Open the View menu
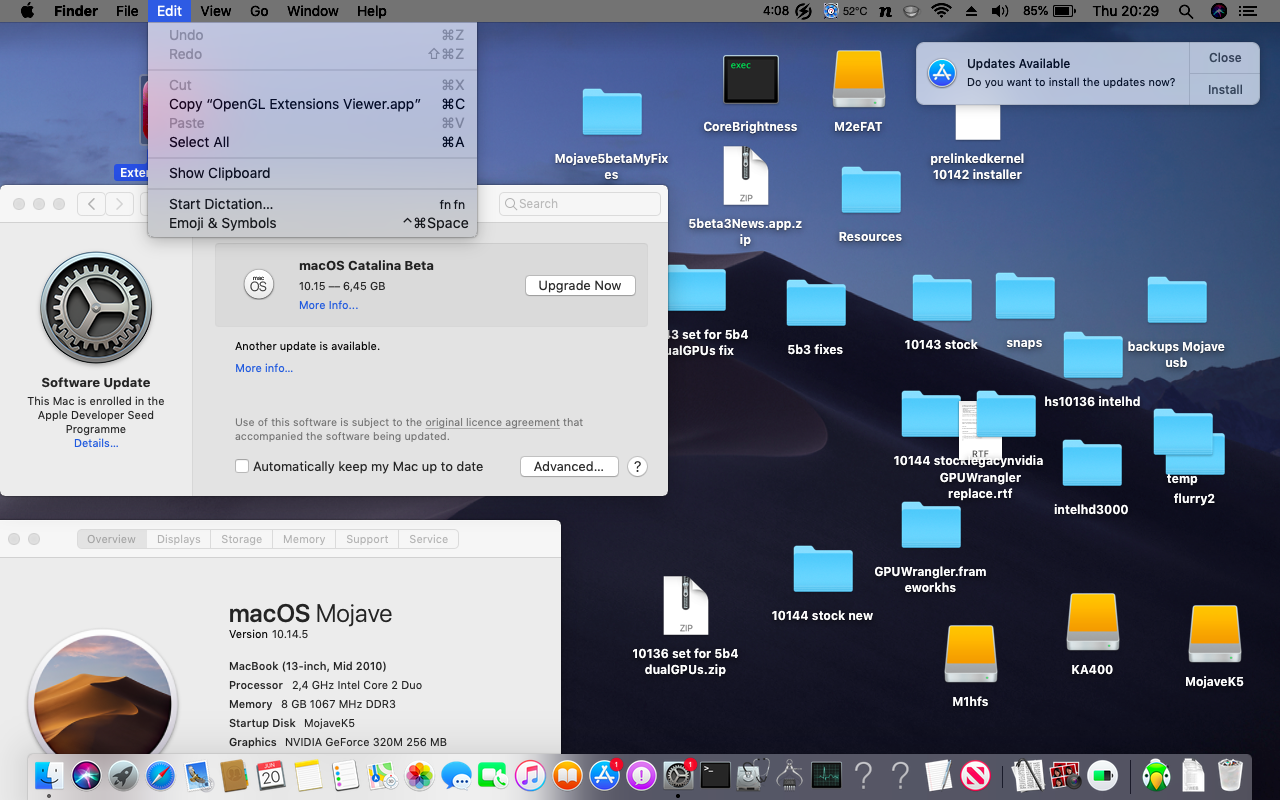This screenshot has width=1280, height=800. [216, 11]
